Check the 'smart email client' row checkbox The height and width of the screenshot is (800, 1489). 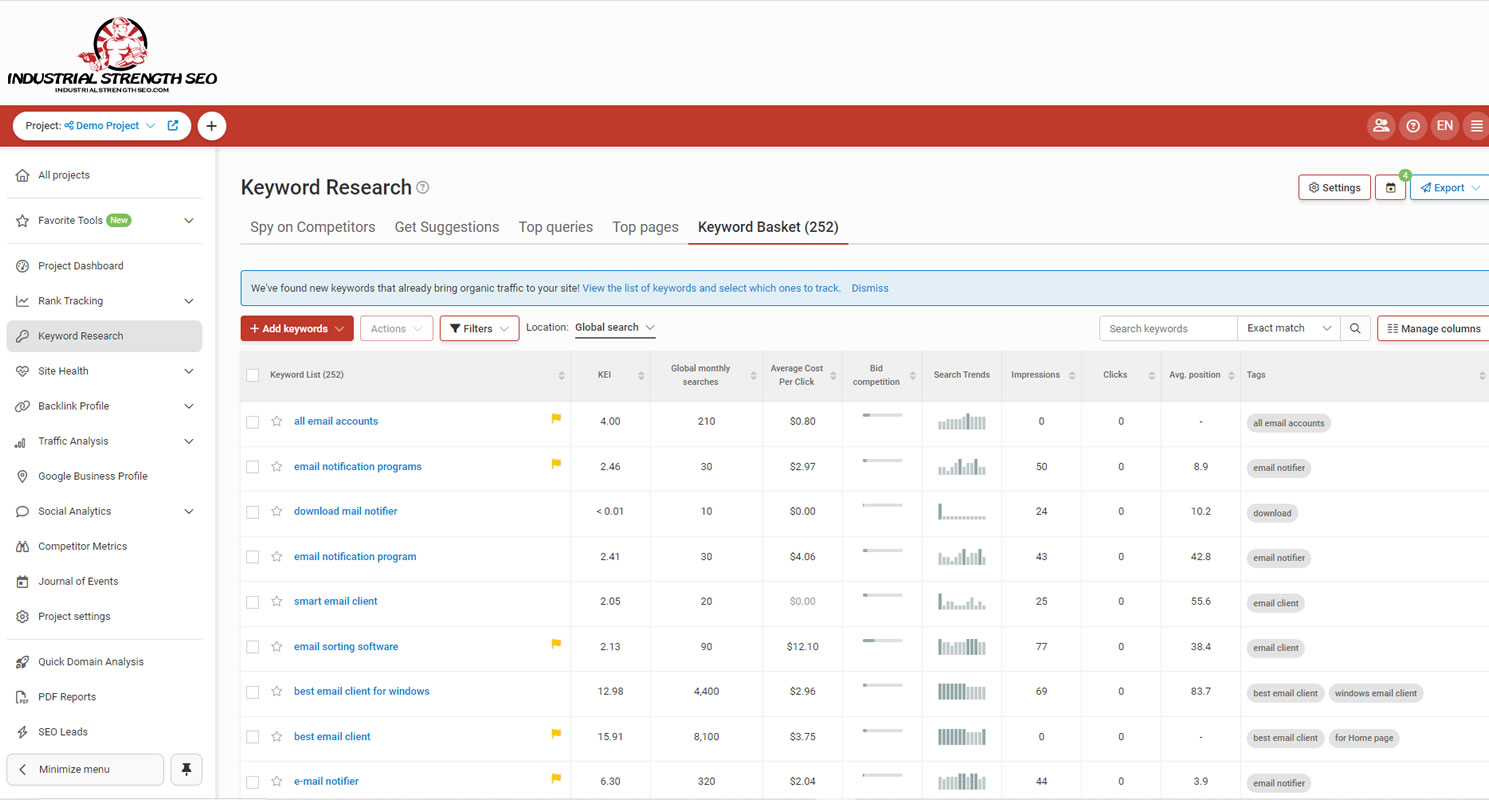click(253, 602)
